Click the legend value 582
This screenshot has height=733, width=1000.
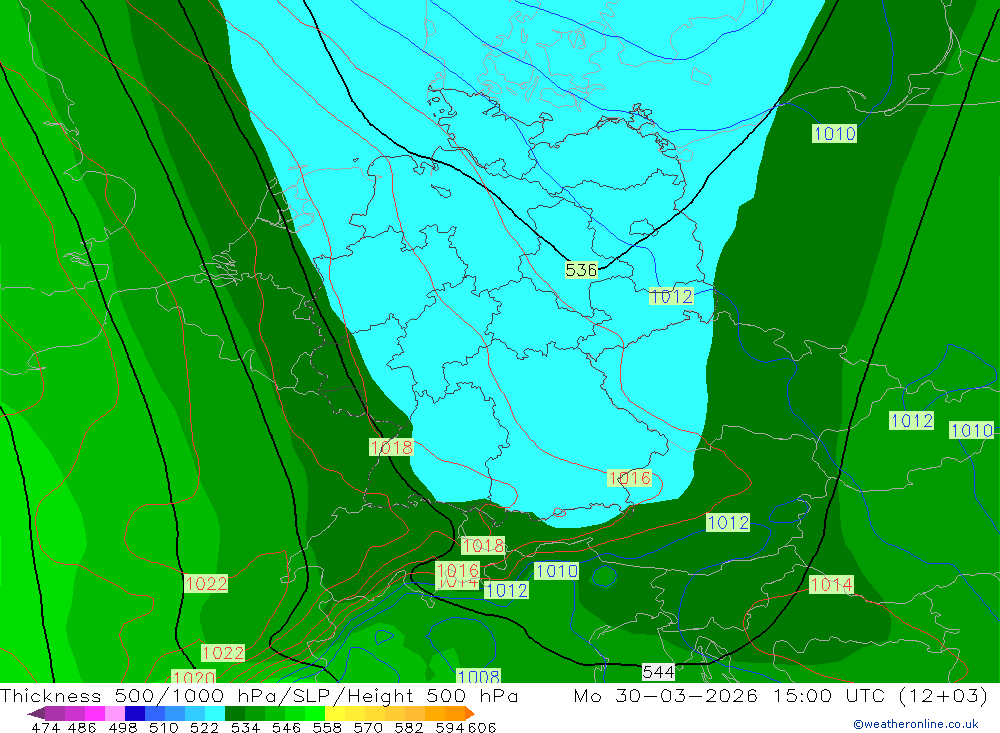tap(408, 728)
